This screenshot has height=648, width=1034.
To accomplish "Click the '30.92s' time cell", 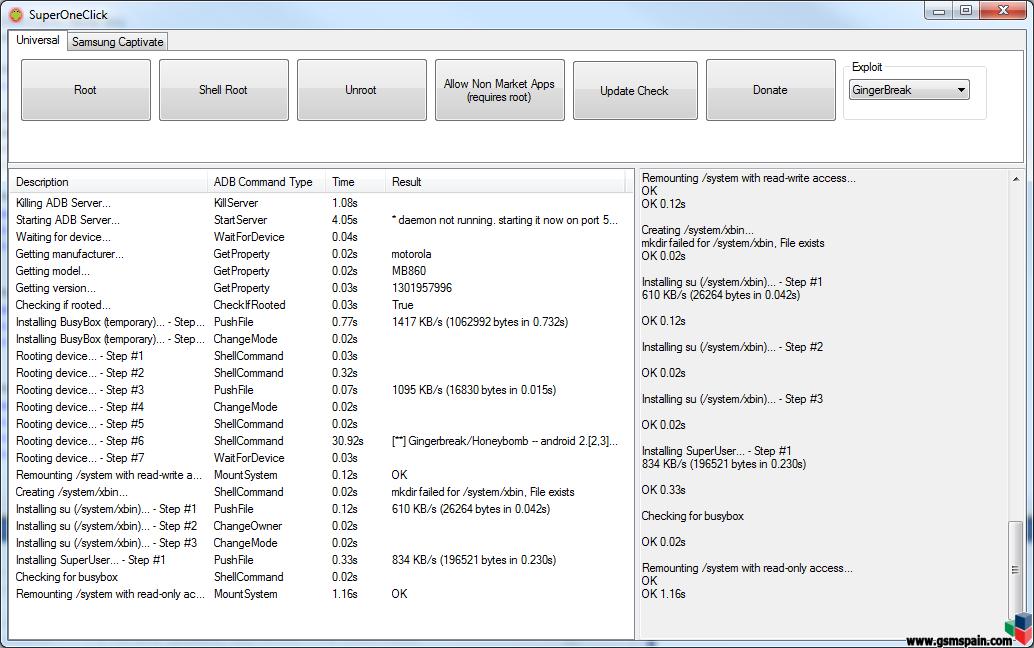I will coord(348,441).
